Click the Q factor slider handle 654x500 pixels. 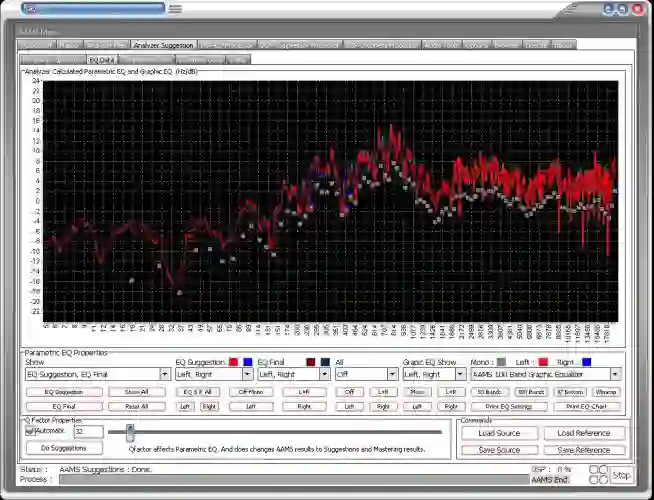tap(130, 433)
